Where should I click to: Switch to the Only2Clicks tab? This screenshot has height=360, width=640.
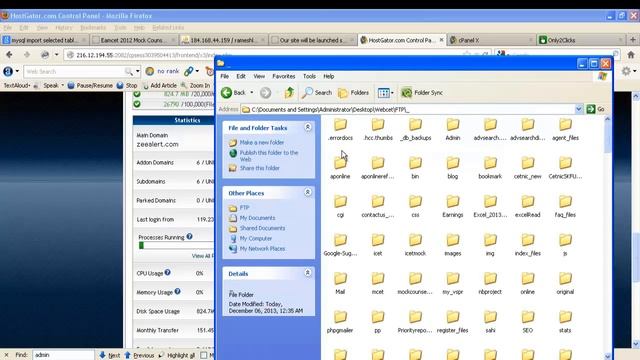581,40
